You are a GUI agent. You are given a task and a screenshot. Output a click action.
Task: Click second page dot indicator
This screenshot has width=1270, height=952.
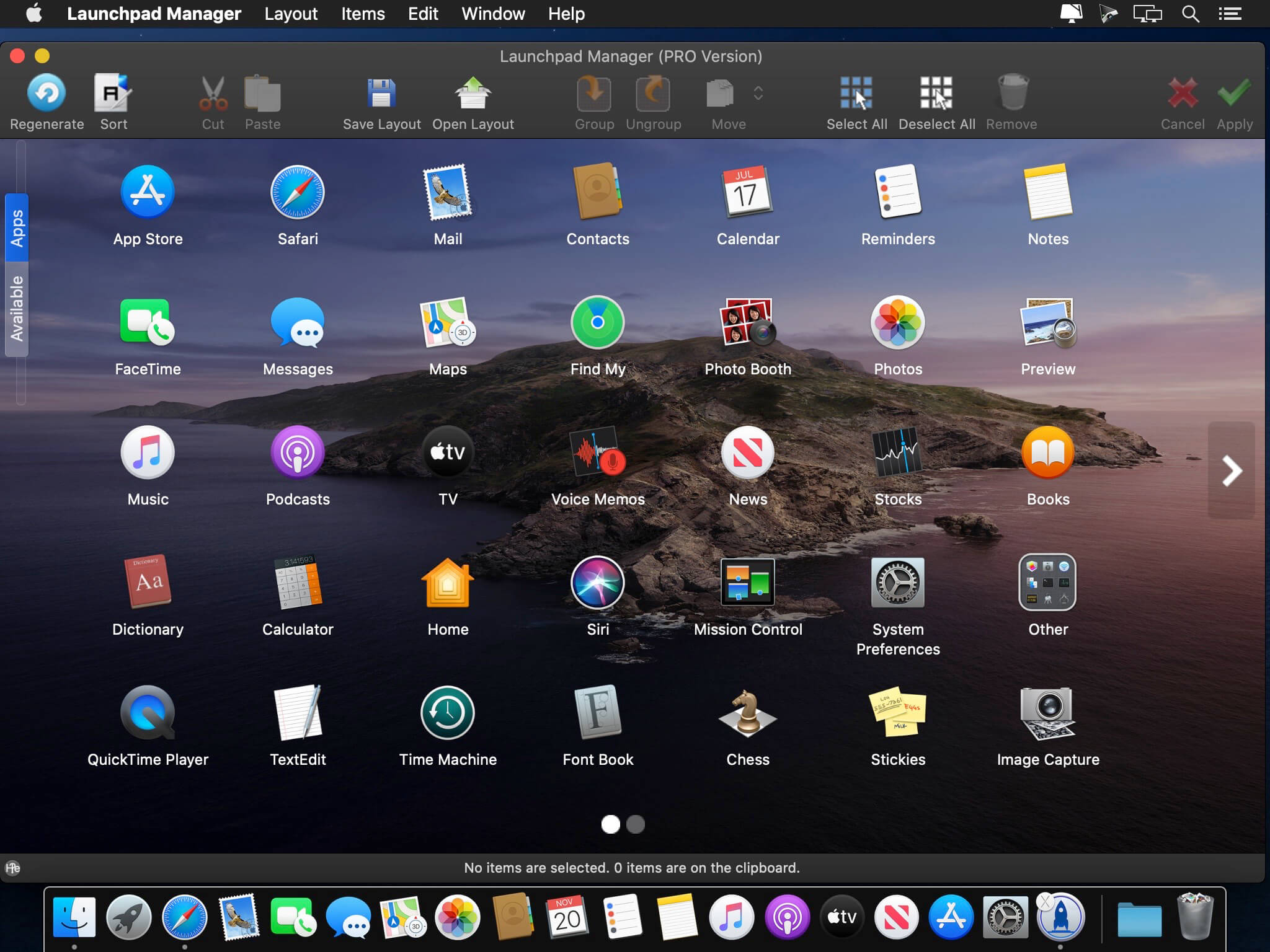(636, 823)
